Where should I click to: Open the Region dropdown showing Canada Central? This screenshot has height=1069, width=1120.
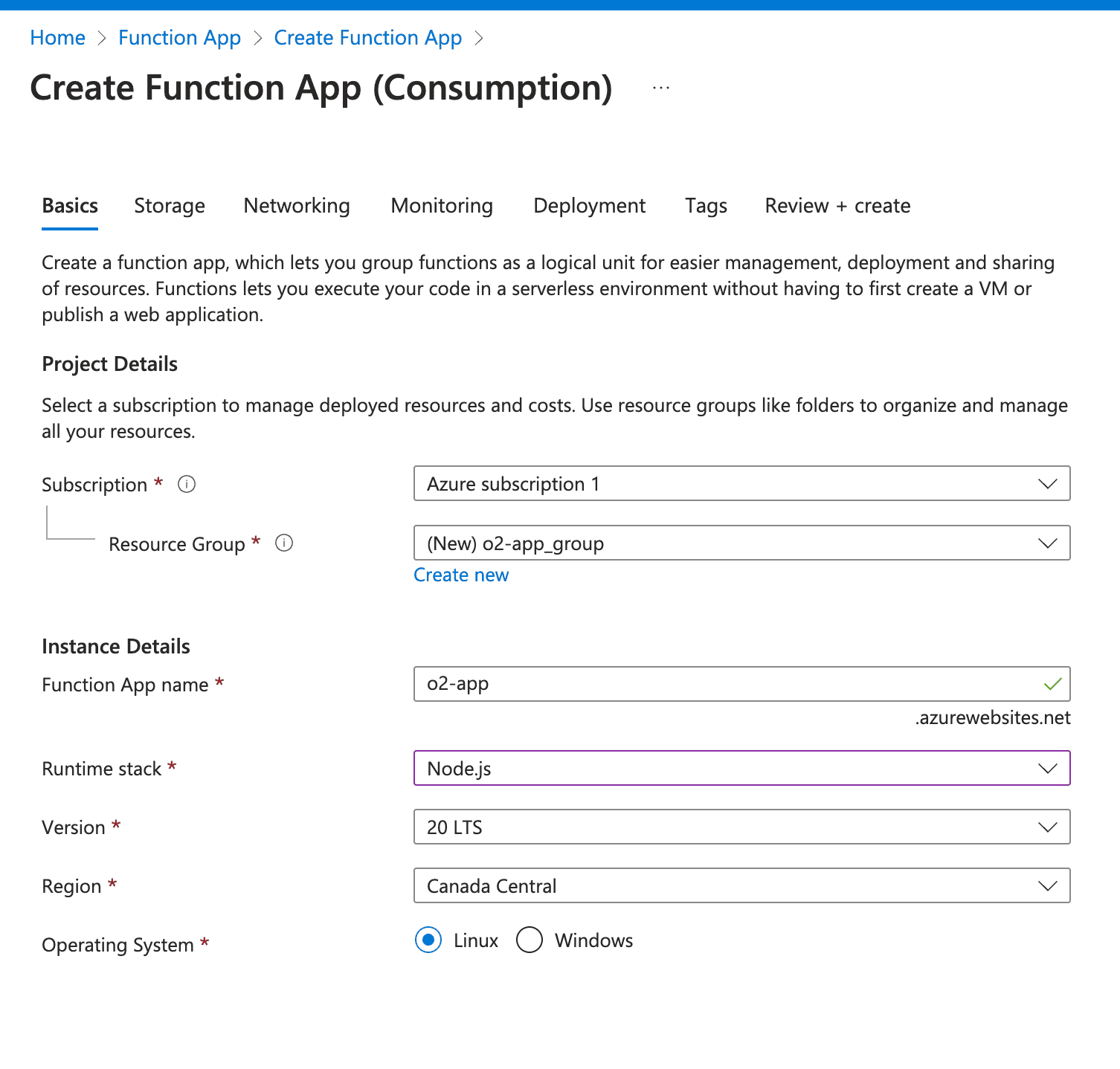click(1048, 885)
